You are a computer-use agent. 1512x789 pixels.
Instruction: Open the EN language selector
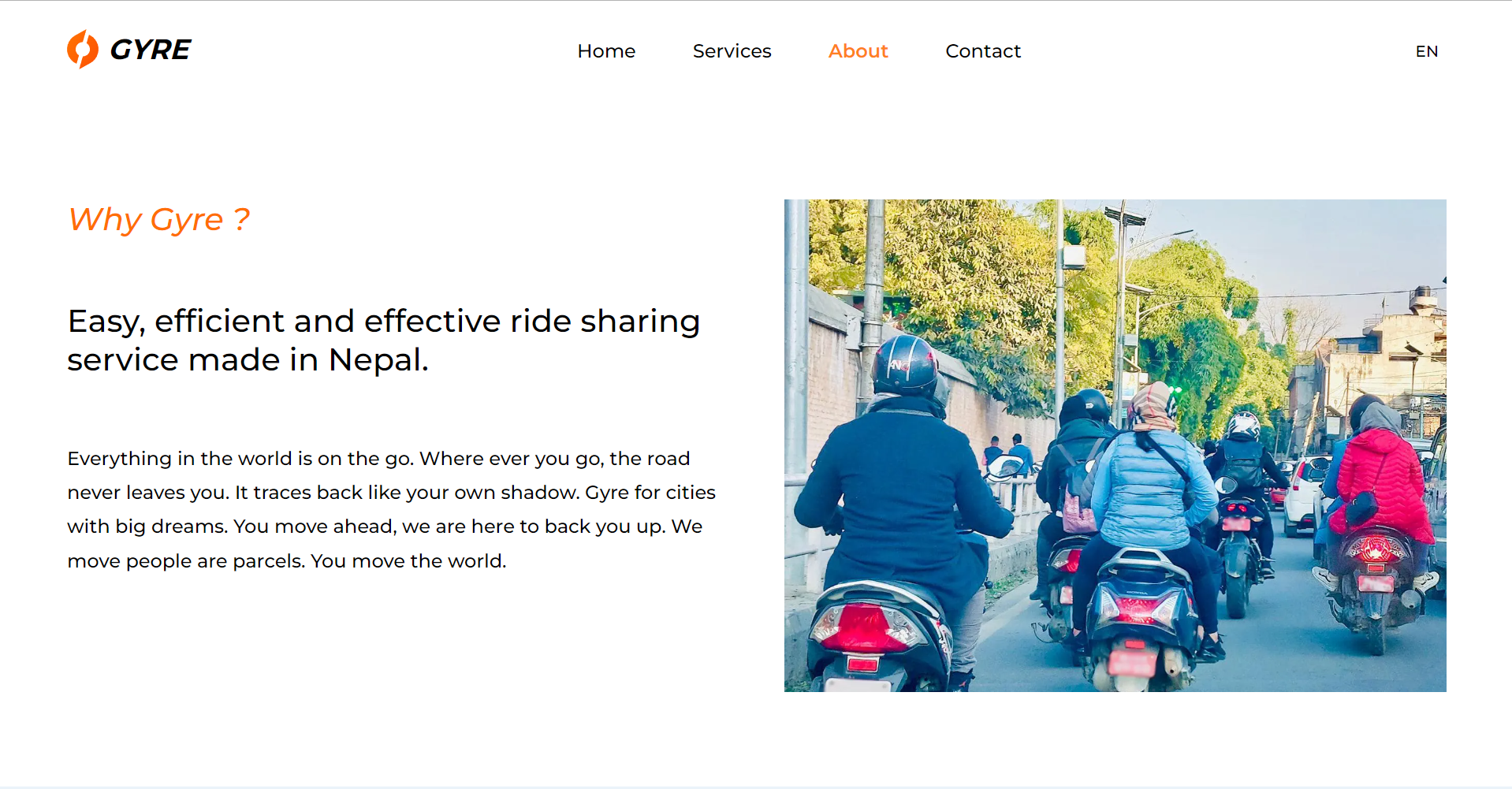[1427, 51]
